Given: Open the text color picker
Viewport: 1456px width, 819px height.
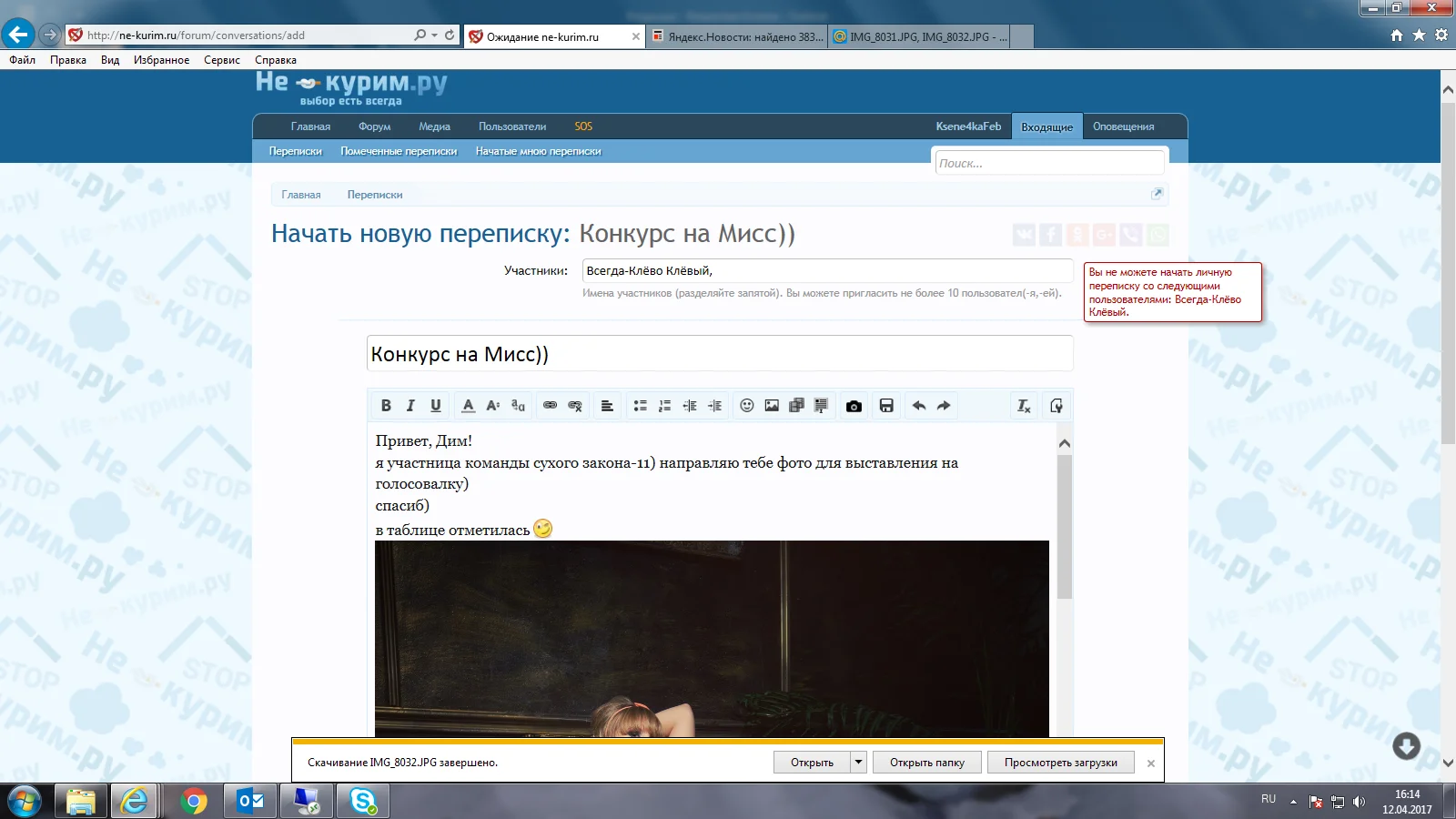Looking at the screenshot, I should (468, 406).
